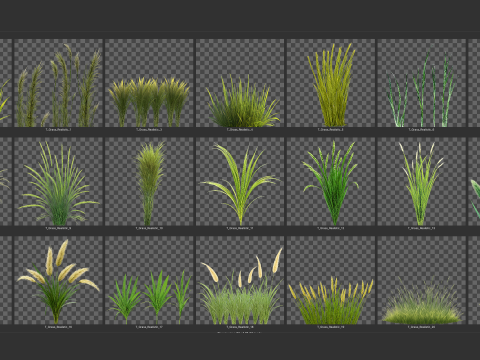Select the wide low green bush grass thumbnail
The width and height of the screenshot is (480, 360).
pos(240,83)
